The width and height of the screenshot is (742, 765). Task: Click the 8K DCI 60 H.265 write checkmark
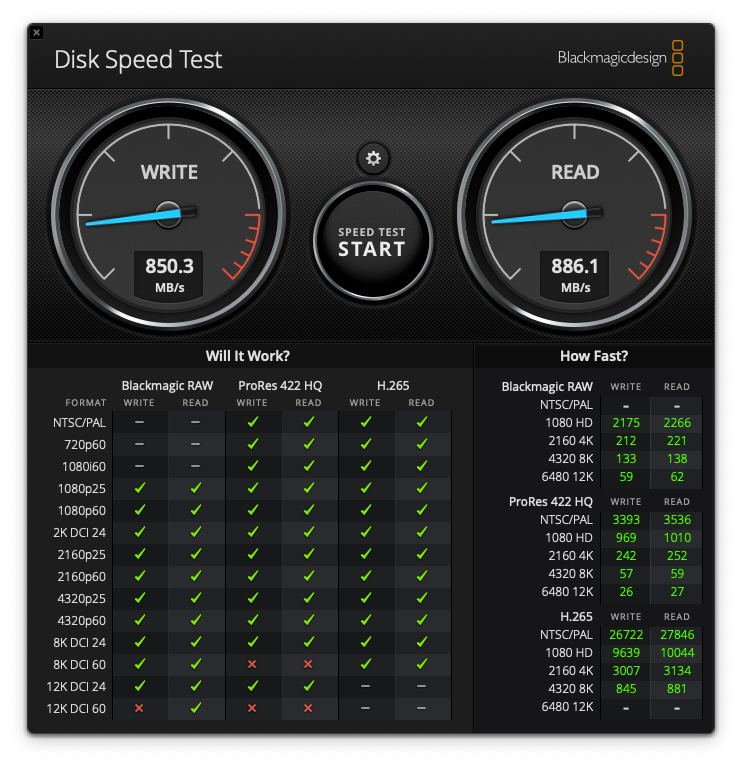coord(366,664)
